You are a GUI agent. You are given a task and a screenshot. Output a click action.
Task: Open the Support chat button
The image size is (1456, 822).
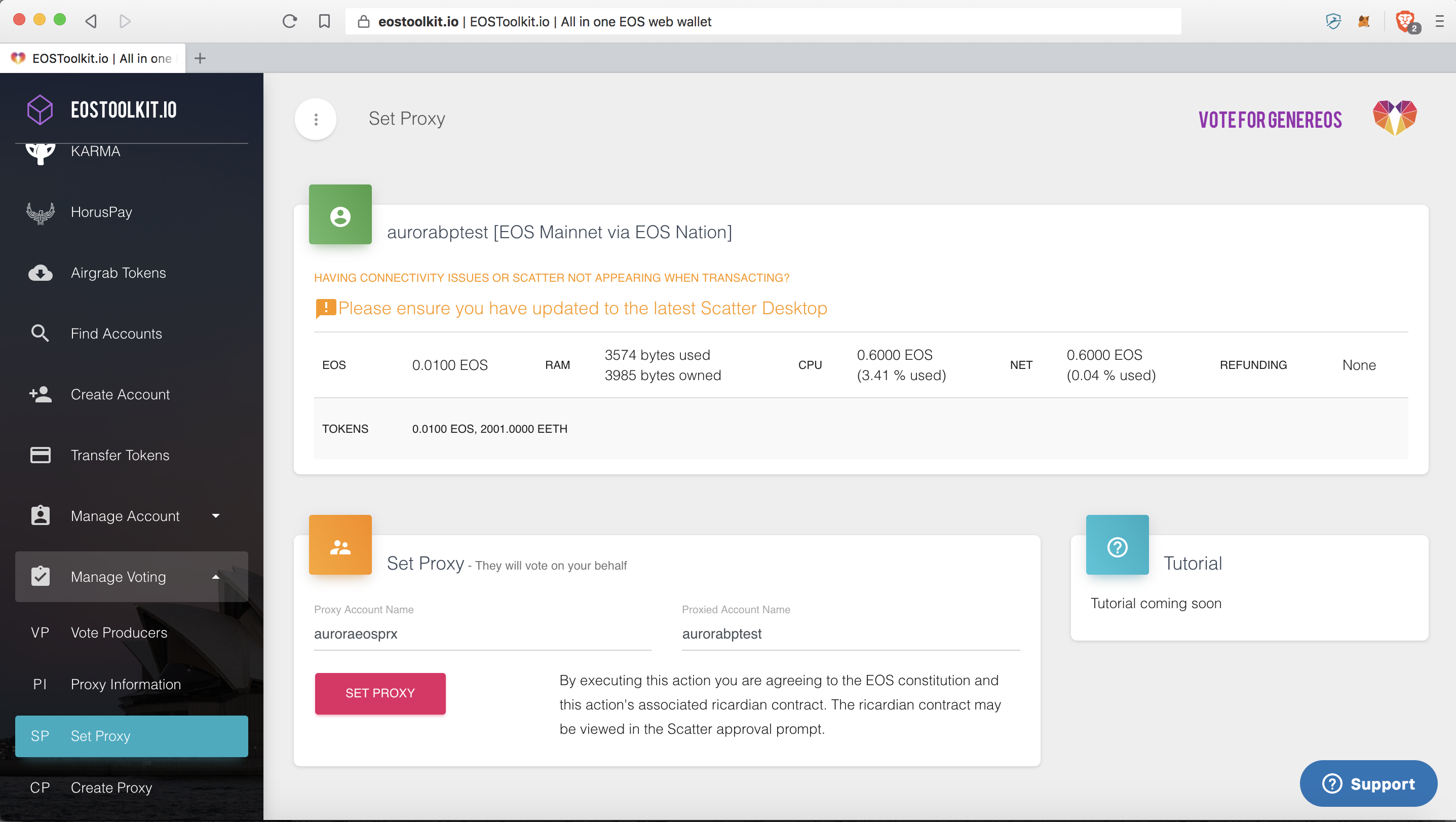(1368, 783)
